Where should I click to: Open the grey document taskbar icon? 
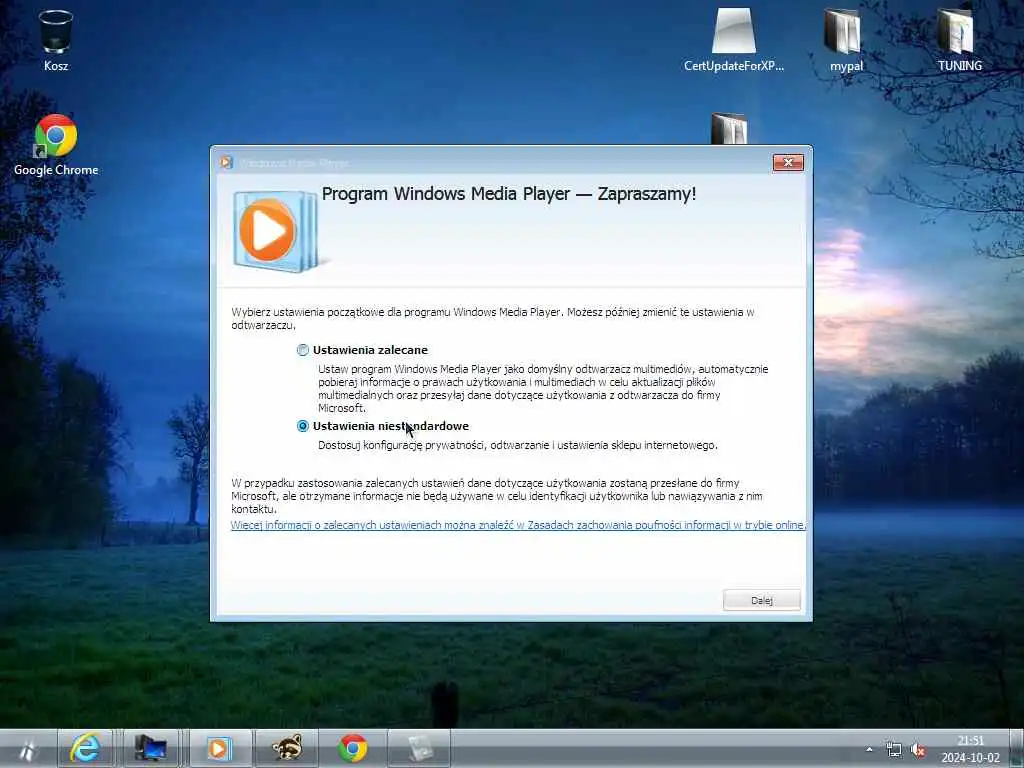(x=419, y=748)
